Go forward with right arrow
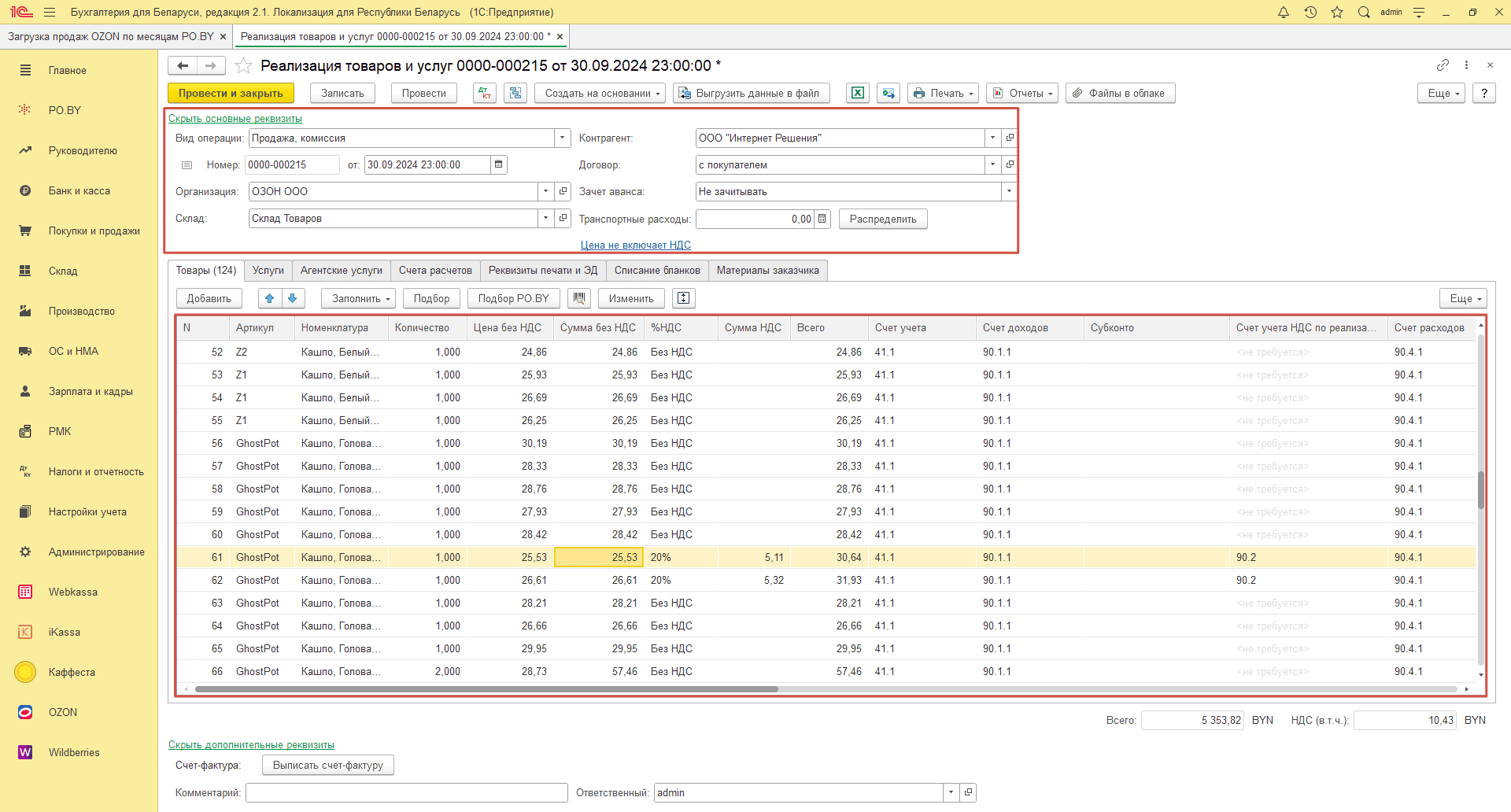Image resolution: width=1511 pixels, height=812 pixels. click(x=211, y=65)
